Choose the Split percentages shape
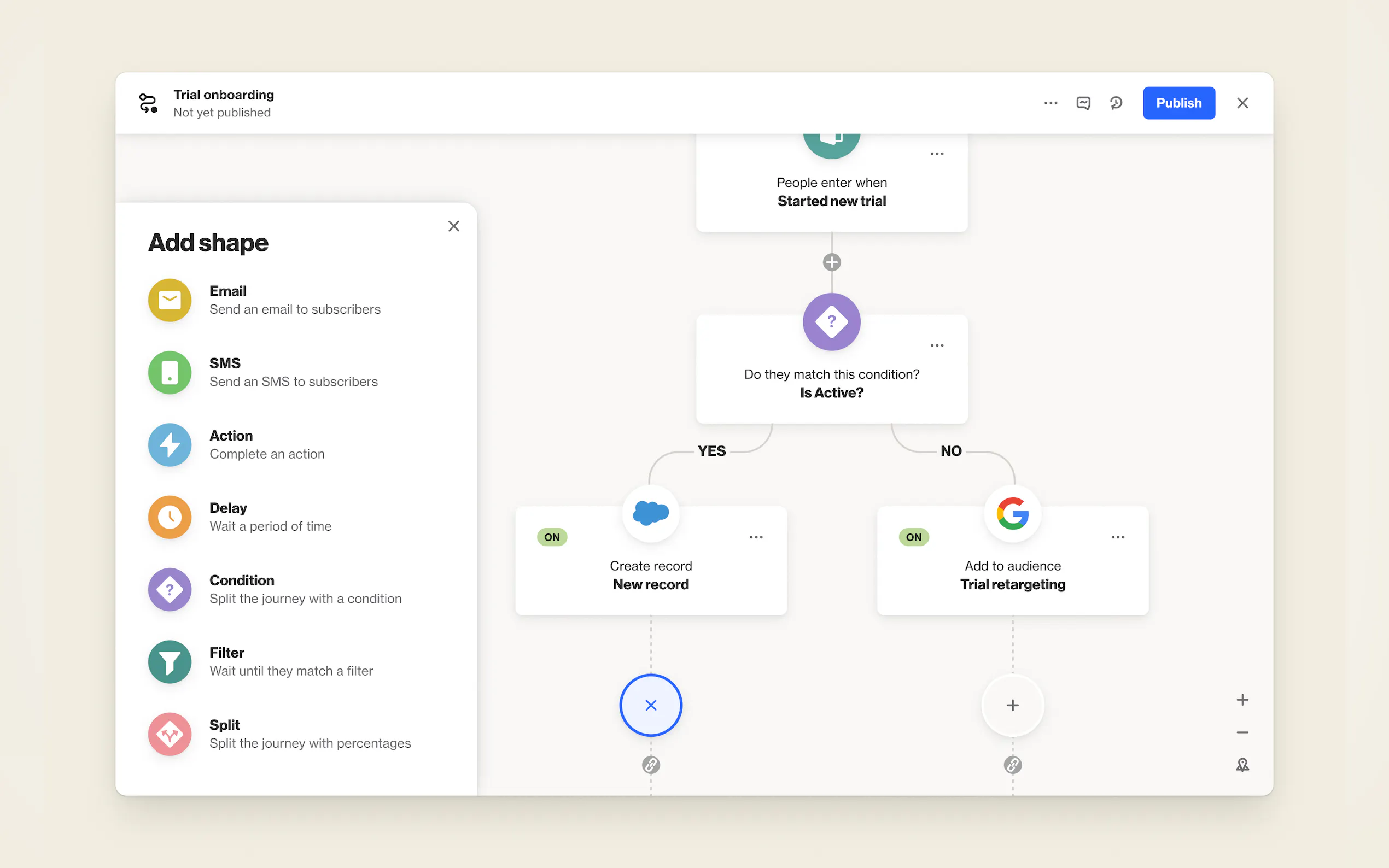 (x=170, y=734)
